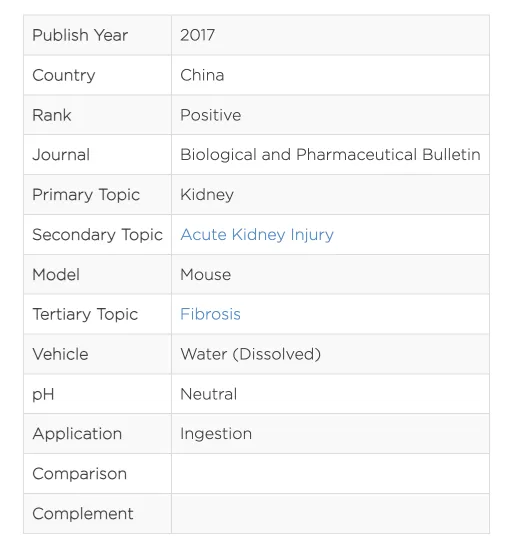This screenshot has width=532, height=544.
Task: Select the Ingestion application value
Action: point(216,434)
